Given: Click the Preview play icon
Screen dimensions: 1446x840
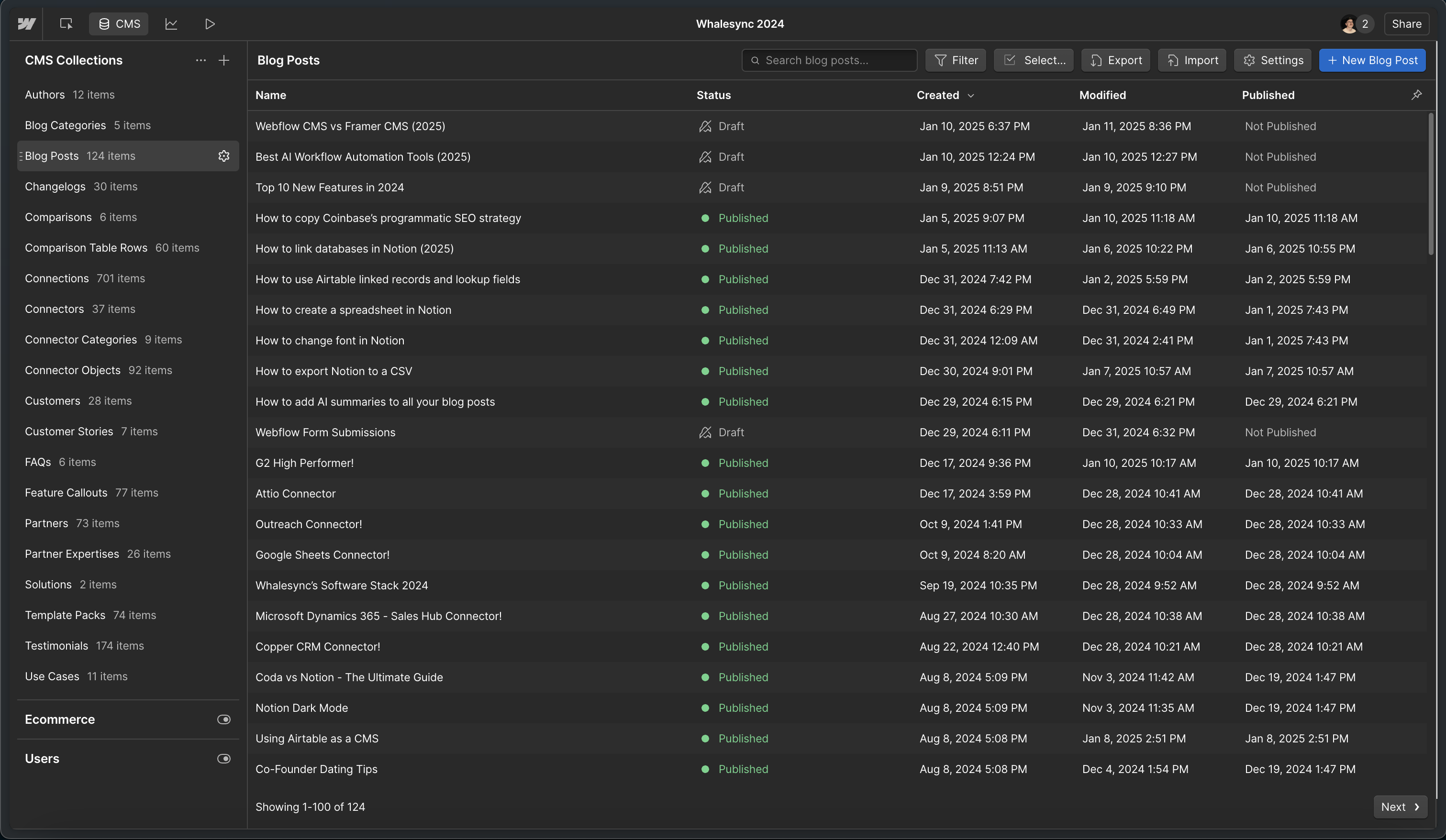Looking at the screenshot, I should point(210,23).
